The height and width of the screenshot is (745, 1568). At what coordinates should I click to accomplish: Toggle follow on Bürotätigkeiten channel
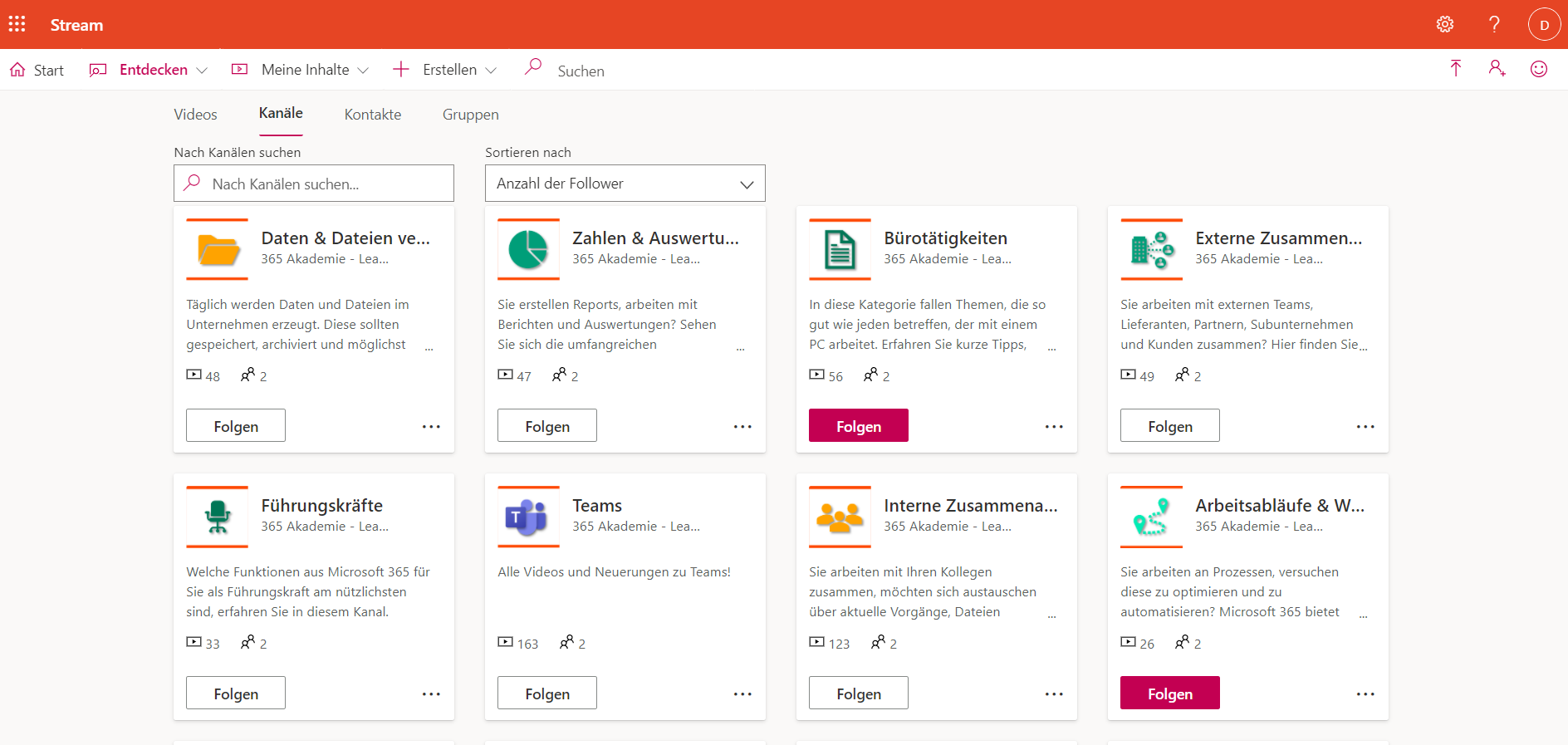tap(859, 425)
